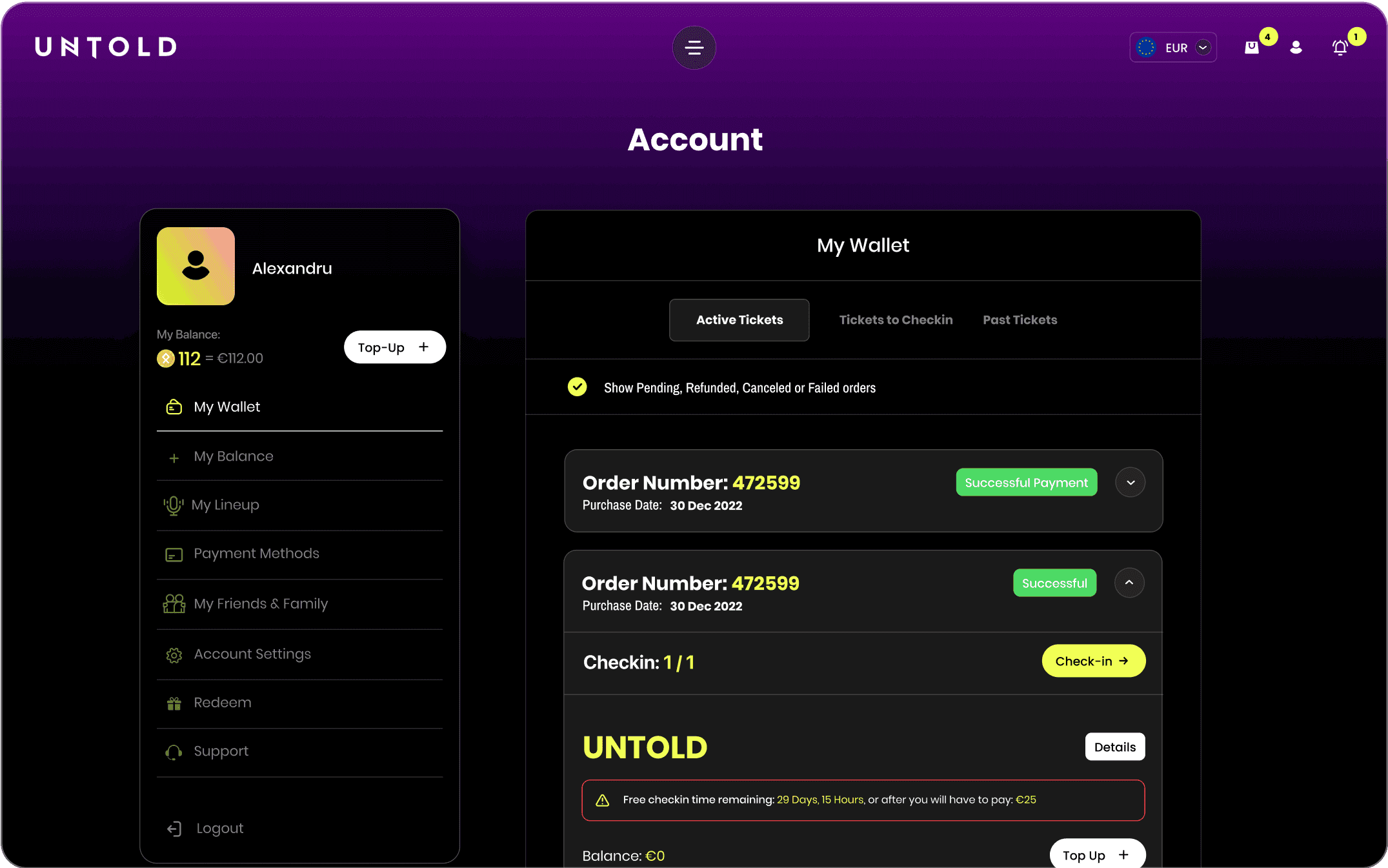Open the notifications bell icon

(x=1340, y=48)
